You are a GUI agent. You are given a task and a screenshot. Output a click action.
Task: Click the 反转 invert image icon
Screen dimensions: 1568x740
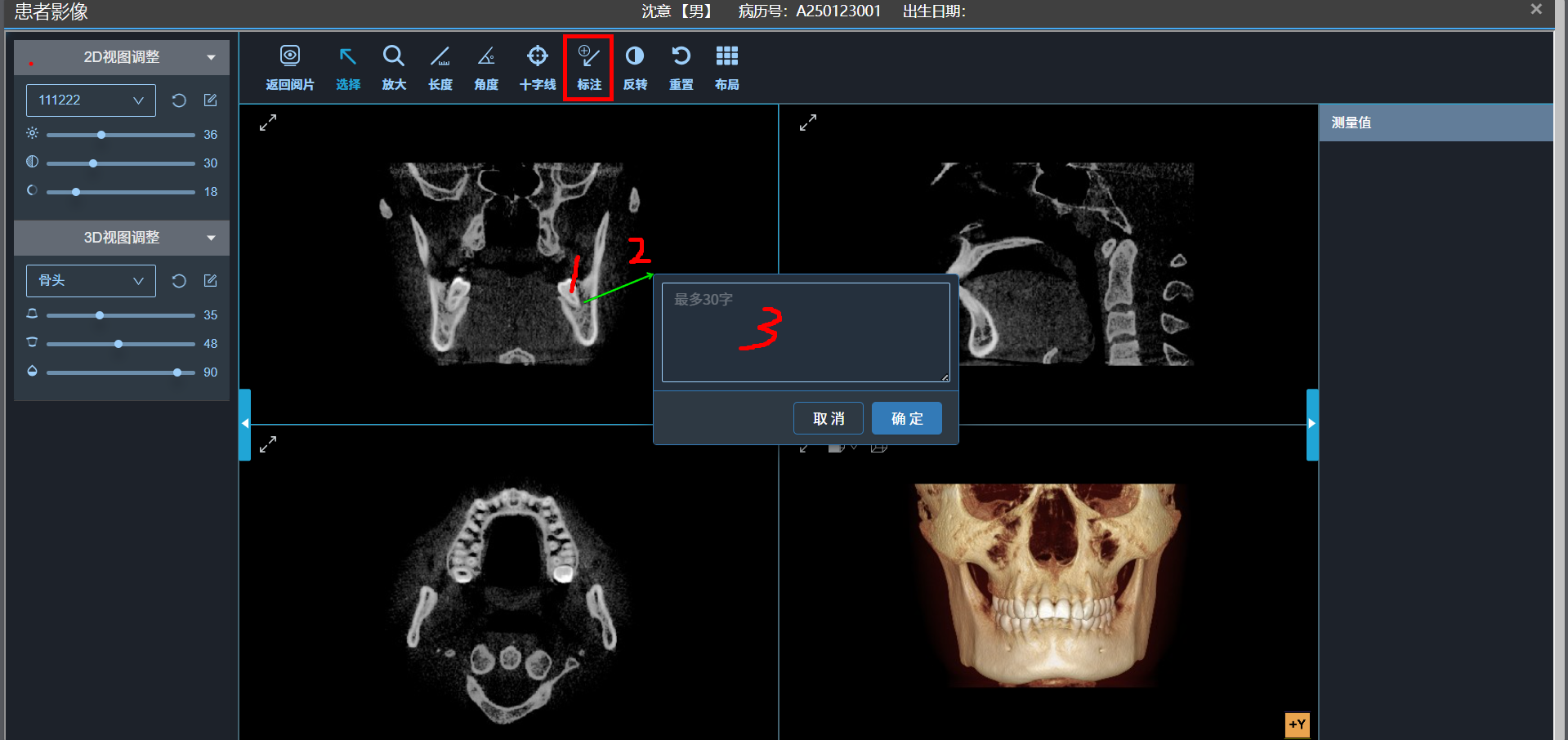coord(634,67)
